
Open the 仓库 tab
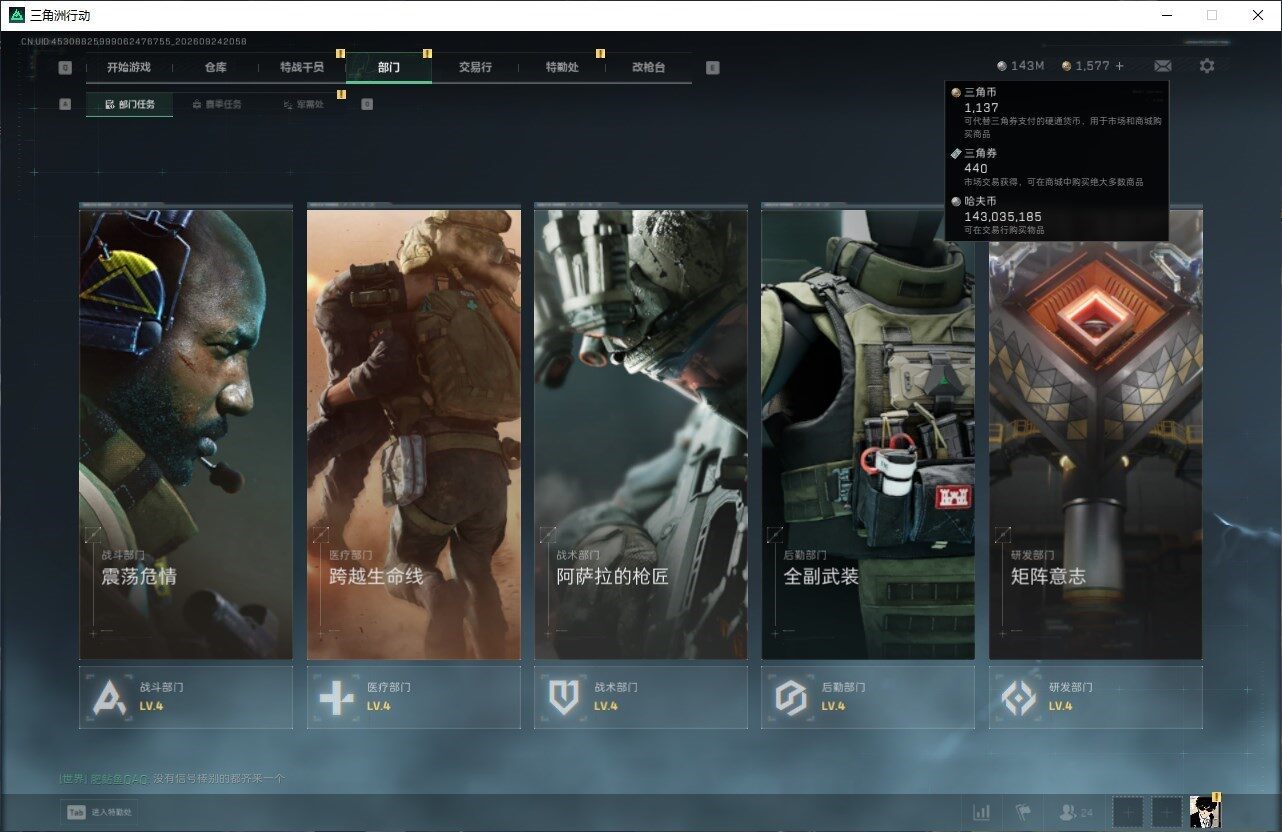pyautogui.click(x=215, y=67)
